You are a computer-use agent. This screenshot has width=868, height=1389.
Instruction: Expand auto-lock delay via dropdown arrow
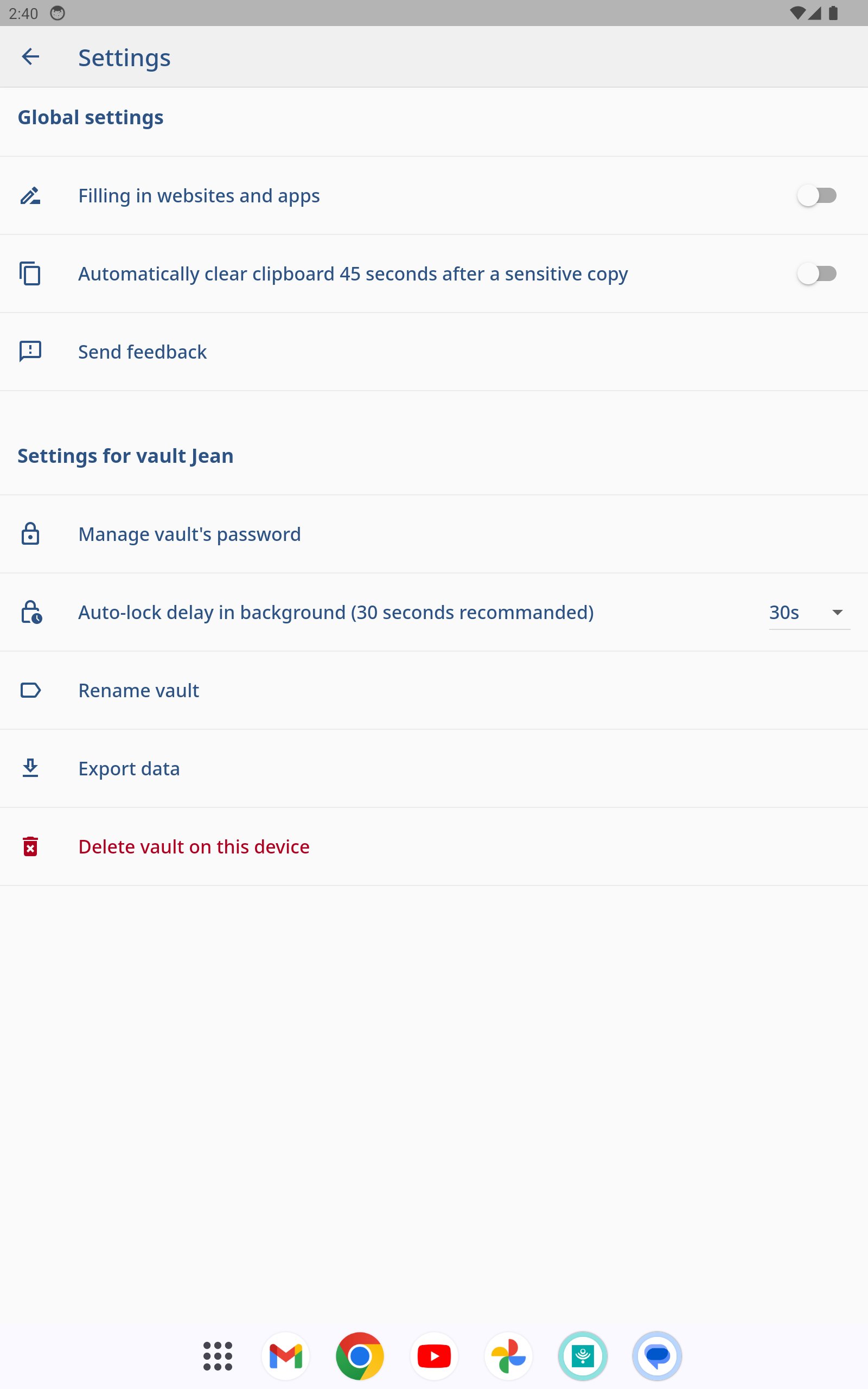click(x=838, y=613)
